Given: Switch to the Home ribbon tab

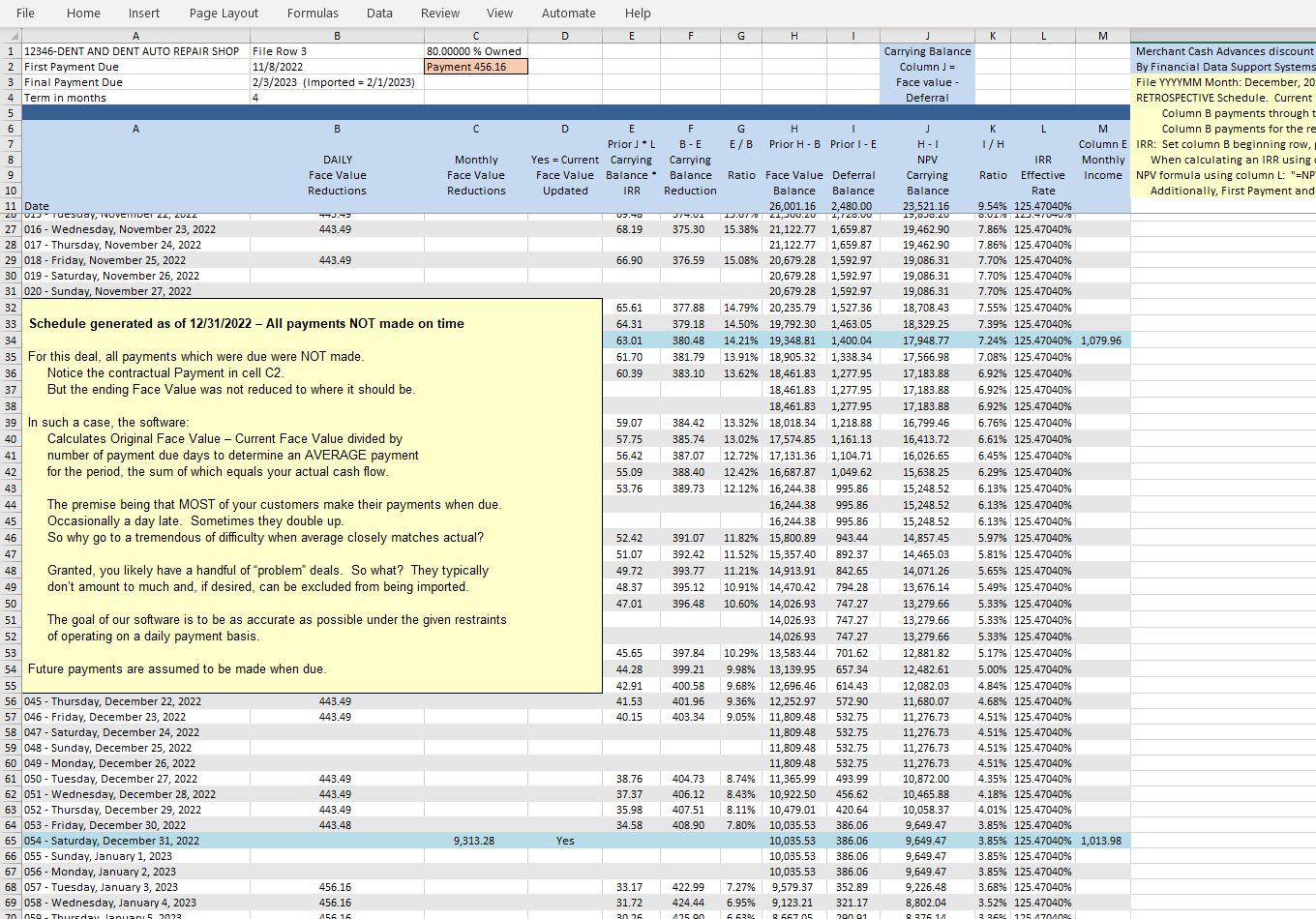Looking at the screenshot, I should [83, 14].
